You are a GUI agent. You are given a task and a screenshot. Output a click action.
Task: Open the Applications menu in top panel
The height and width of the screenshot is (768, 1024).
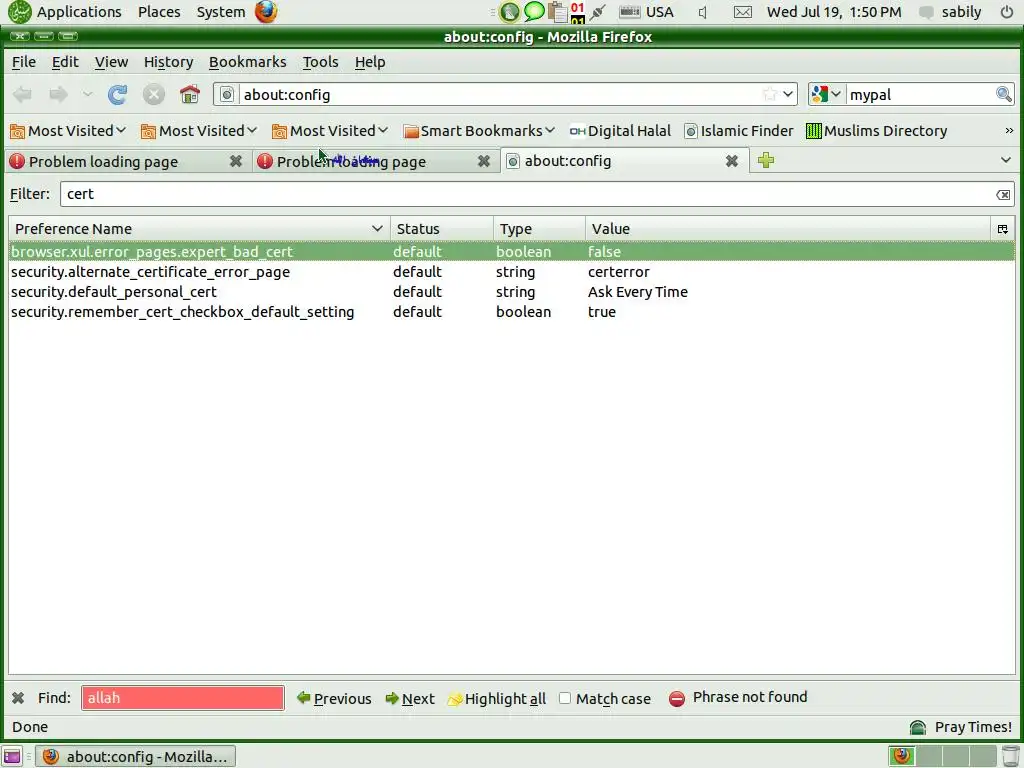tap(78, 12)
